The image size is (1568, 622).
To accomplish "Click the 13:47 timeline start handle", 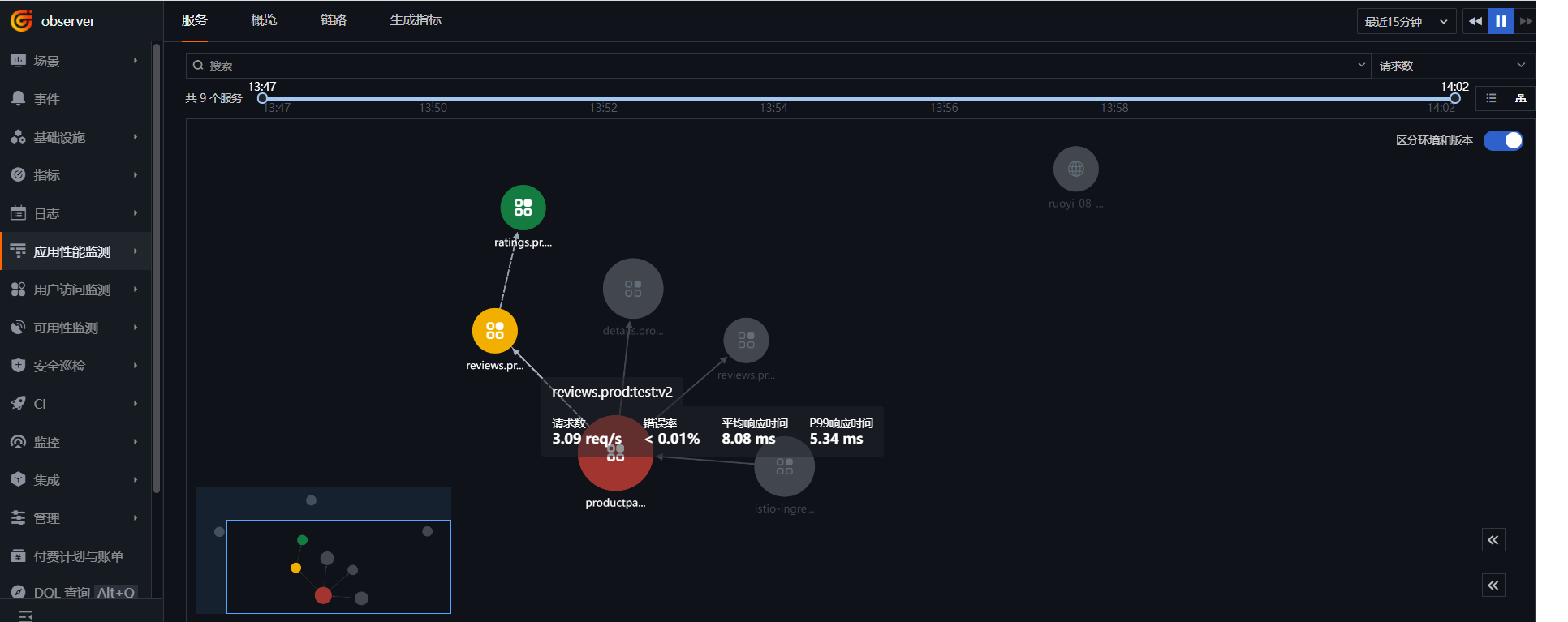I will [x=262, y=98].
